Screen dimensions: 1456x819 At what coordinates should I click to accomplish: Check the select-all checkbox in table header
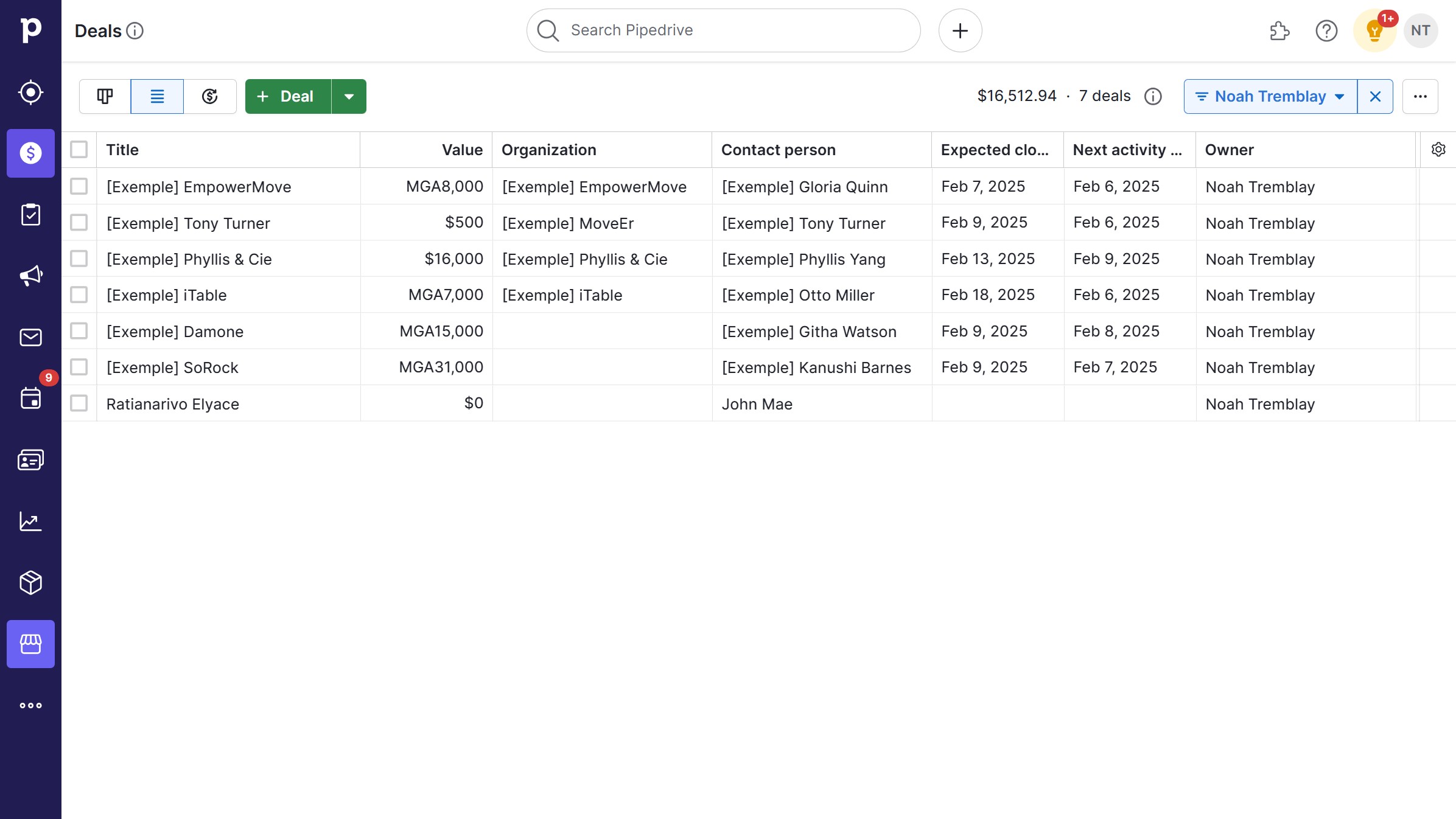point(79,149)
